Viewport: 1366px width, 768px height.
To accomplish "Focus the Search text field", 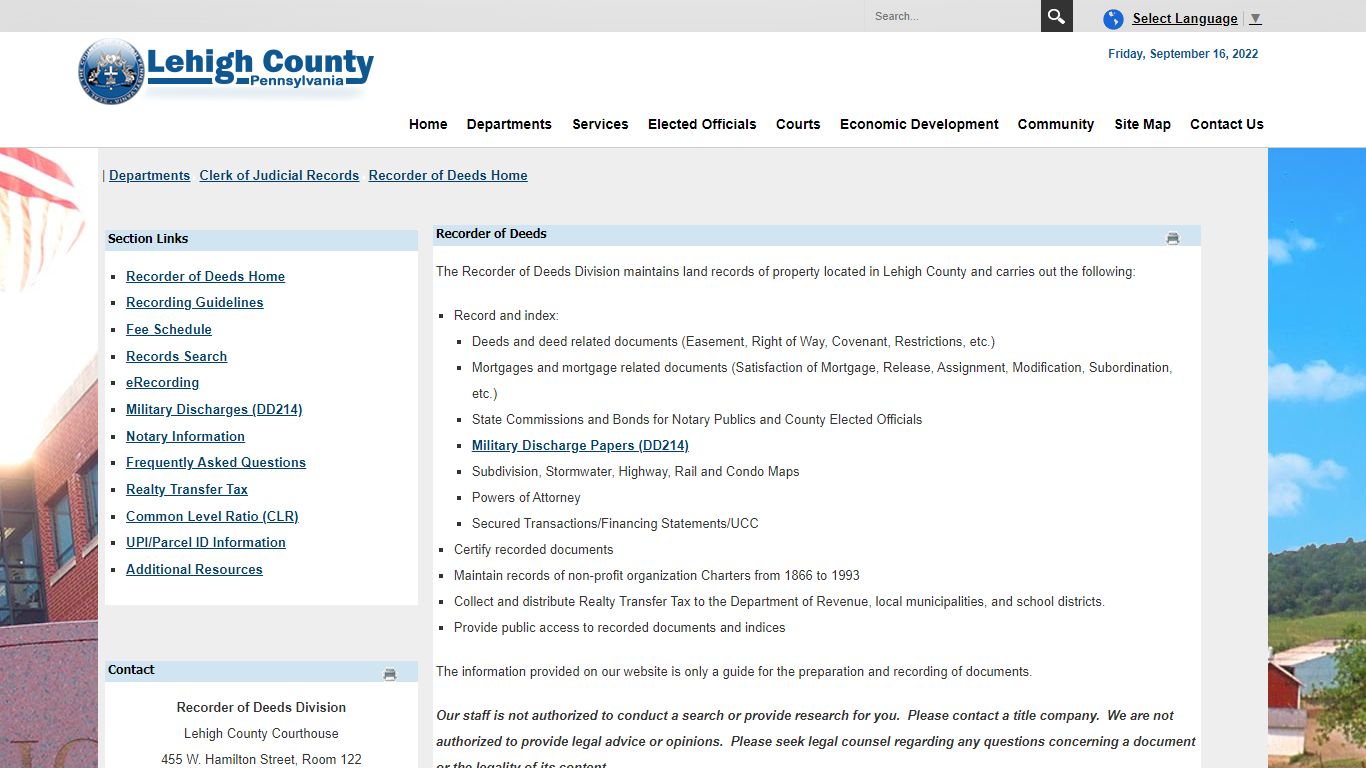I will click(x=952, y=16).
